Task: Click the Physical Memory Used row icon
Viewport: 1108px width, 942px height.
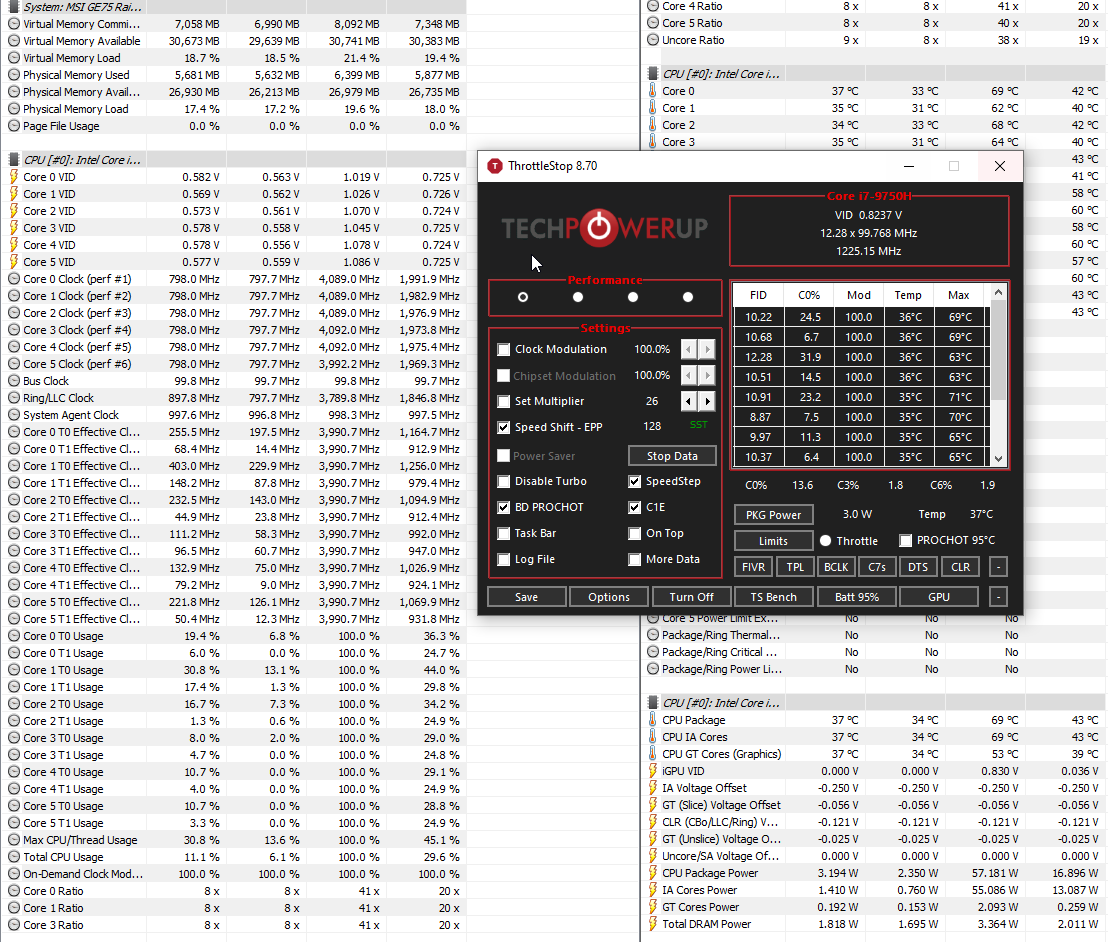Action: coord(13,75)
